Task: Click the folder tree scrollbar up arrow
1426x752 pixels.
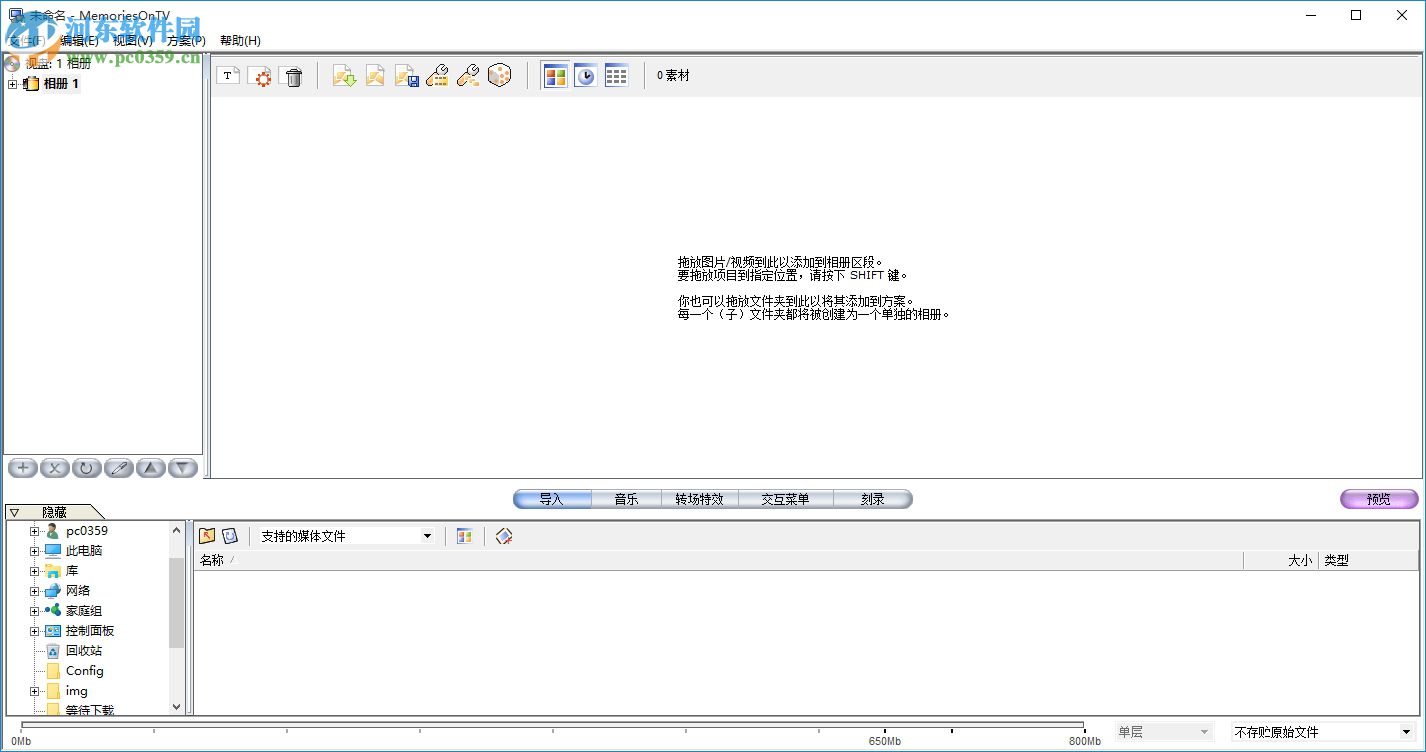Action: pos(177,530)
